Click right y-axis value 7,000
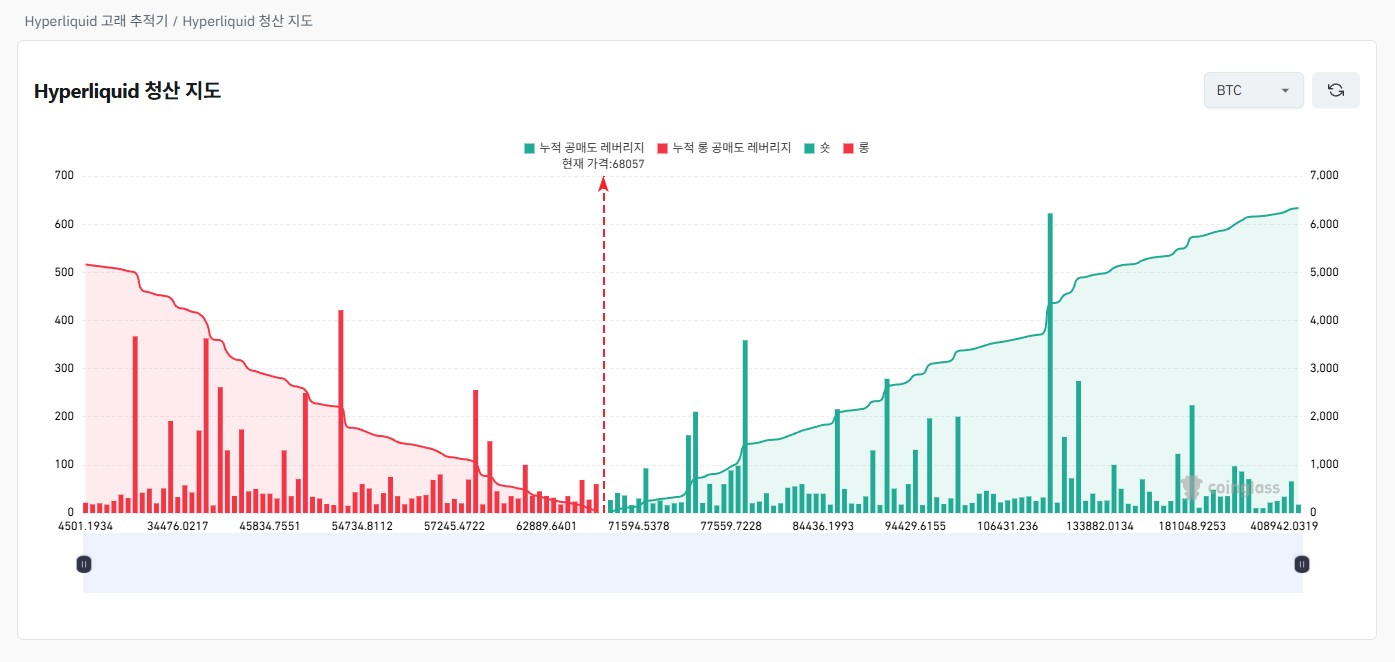 click(x=1324, y=176)
